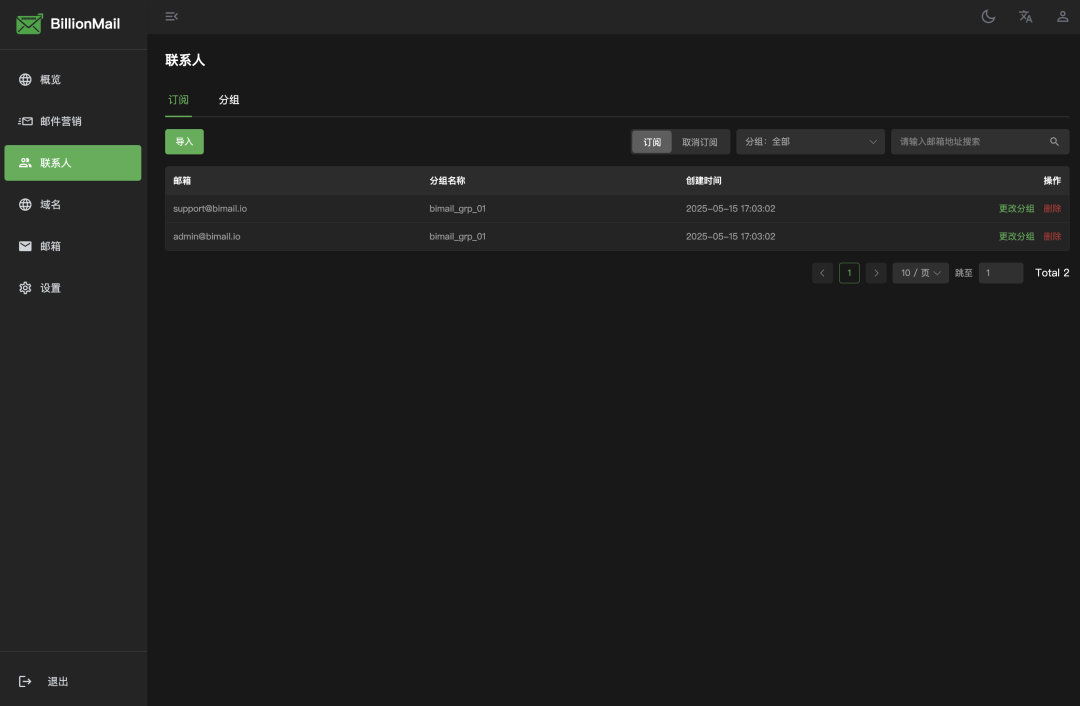The width and height of the screenshot is (1080, 706).
Task: Click the logout arrow icon
Action: (x=25, y=681)
